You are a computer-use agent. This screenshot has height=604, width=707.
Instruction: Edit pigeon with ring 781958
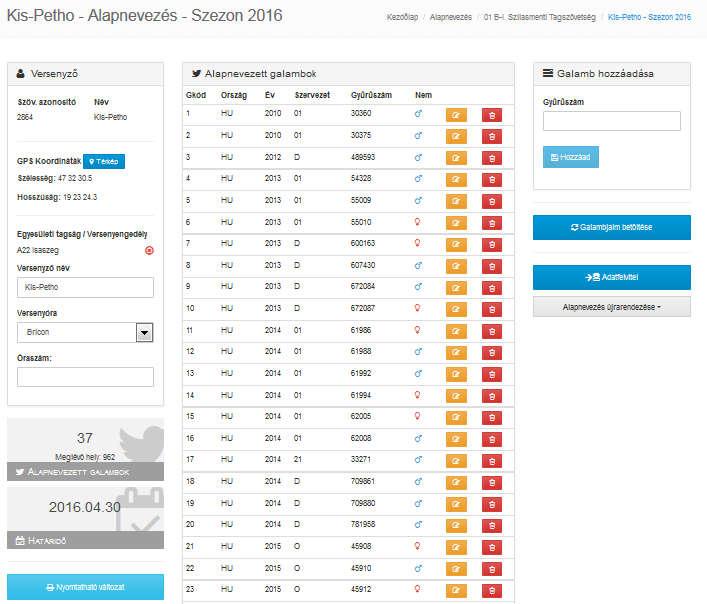[456, 526]
